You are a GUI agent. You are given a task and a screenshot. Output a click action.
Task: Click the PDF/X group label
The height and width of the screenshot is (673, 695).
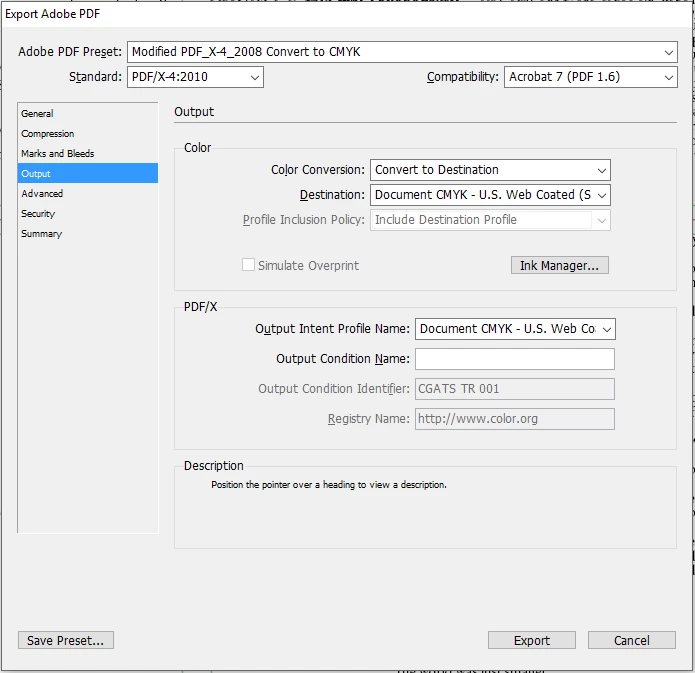pyautogui.click(x=200, y=307)
